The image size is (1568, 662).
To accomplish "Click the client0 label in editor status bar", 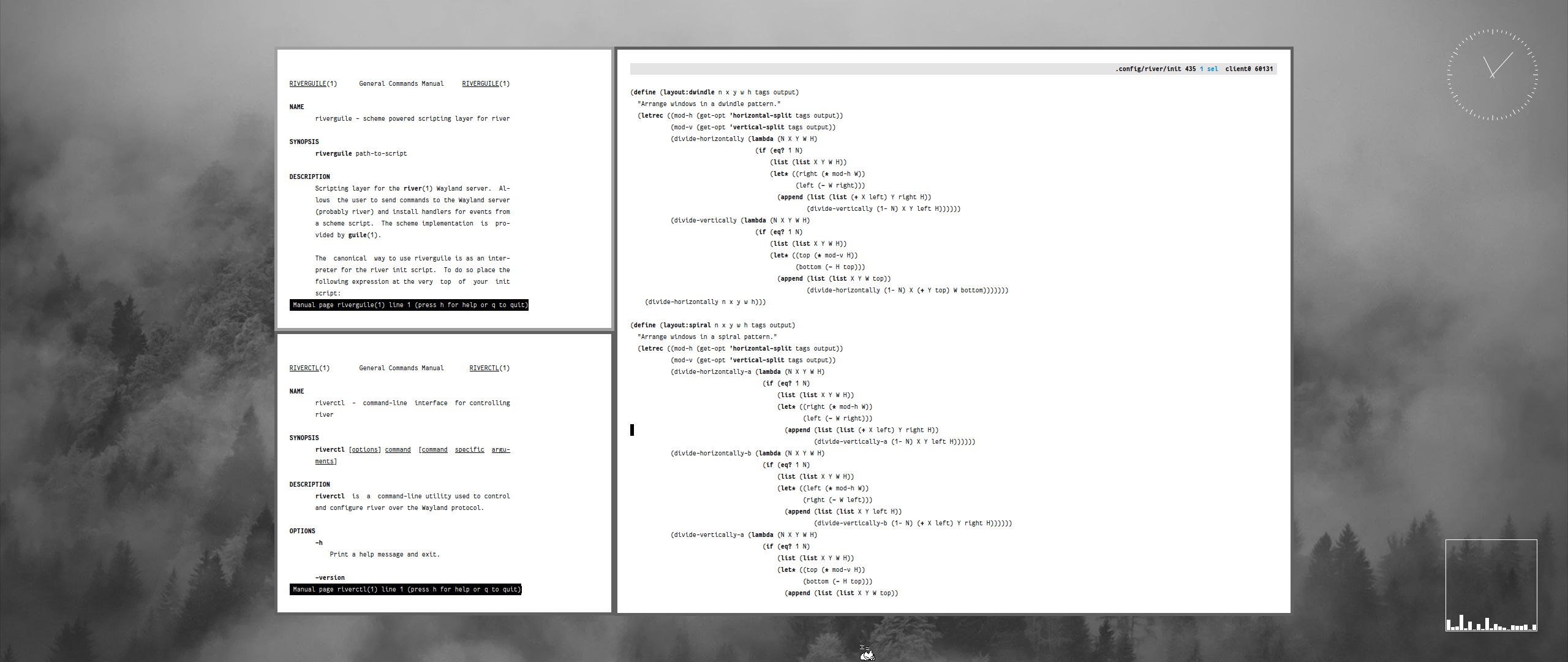I will point(1237,69).
